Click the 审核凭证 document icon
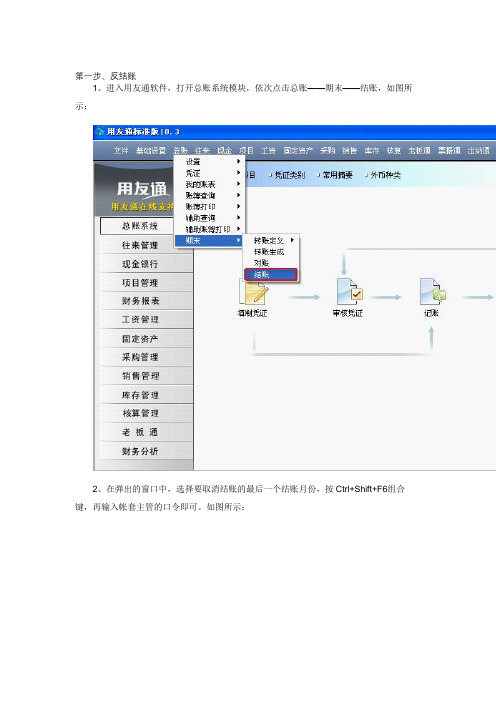Viewport: 496px width, 702px height. (350, 291)
